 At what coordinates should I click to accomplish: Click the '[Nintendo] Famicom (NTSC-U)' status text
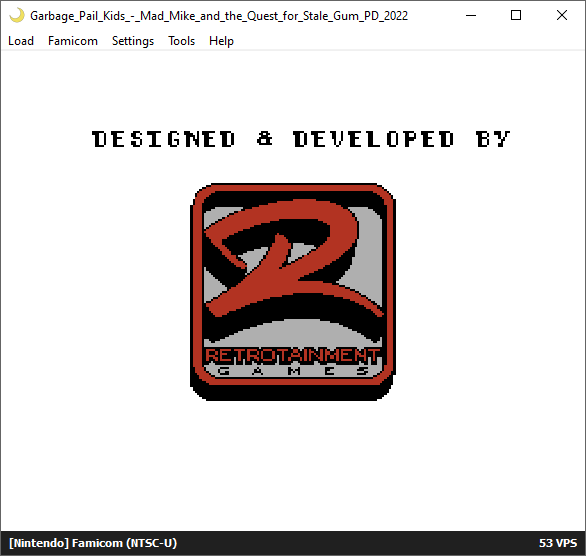tap(93, 543)
